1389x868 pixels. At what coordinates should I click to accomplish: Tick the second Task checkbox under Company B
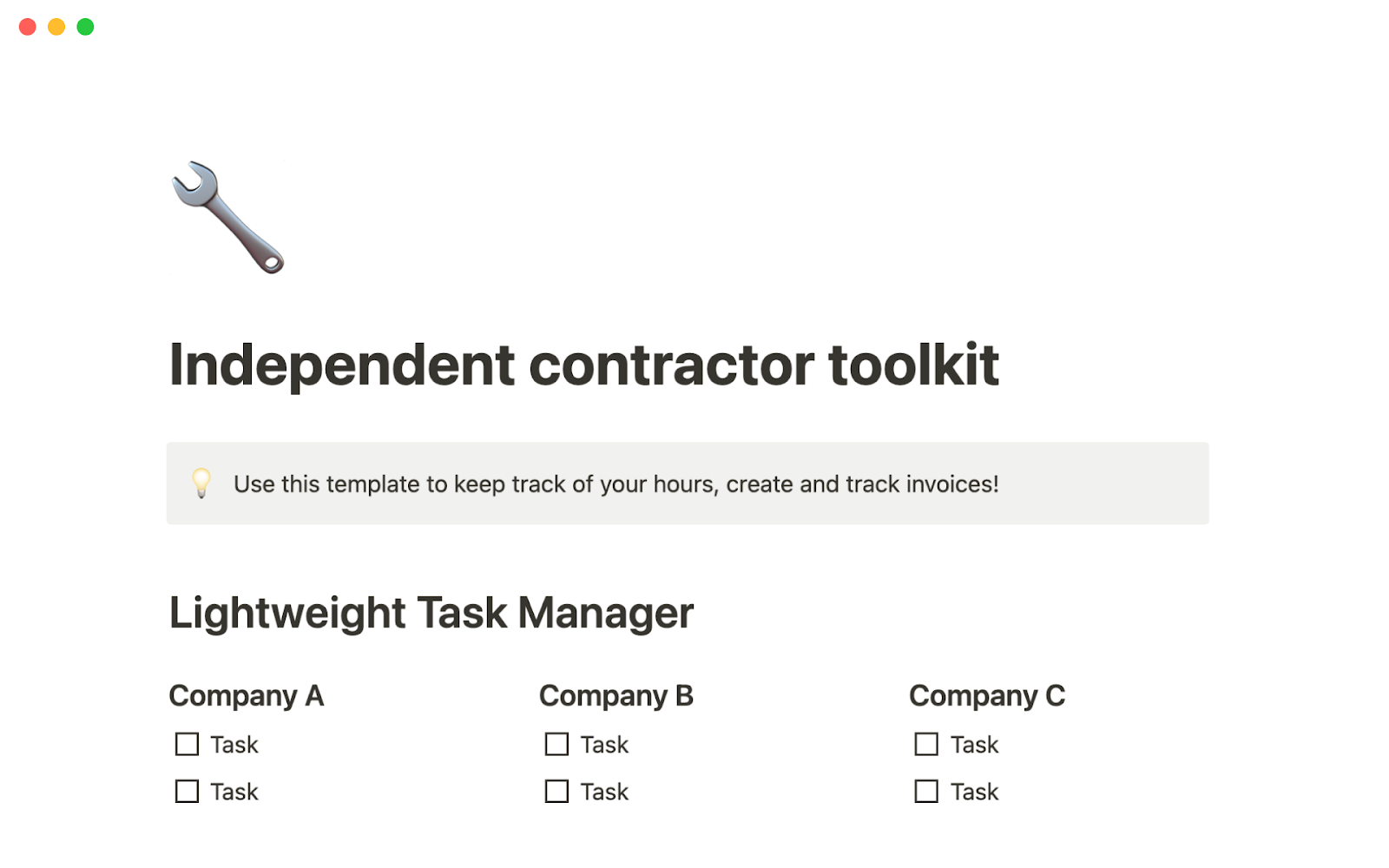pyautogui.click(x=556, y=791)
